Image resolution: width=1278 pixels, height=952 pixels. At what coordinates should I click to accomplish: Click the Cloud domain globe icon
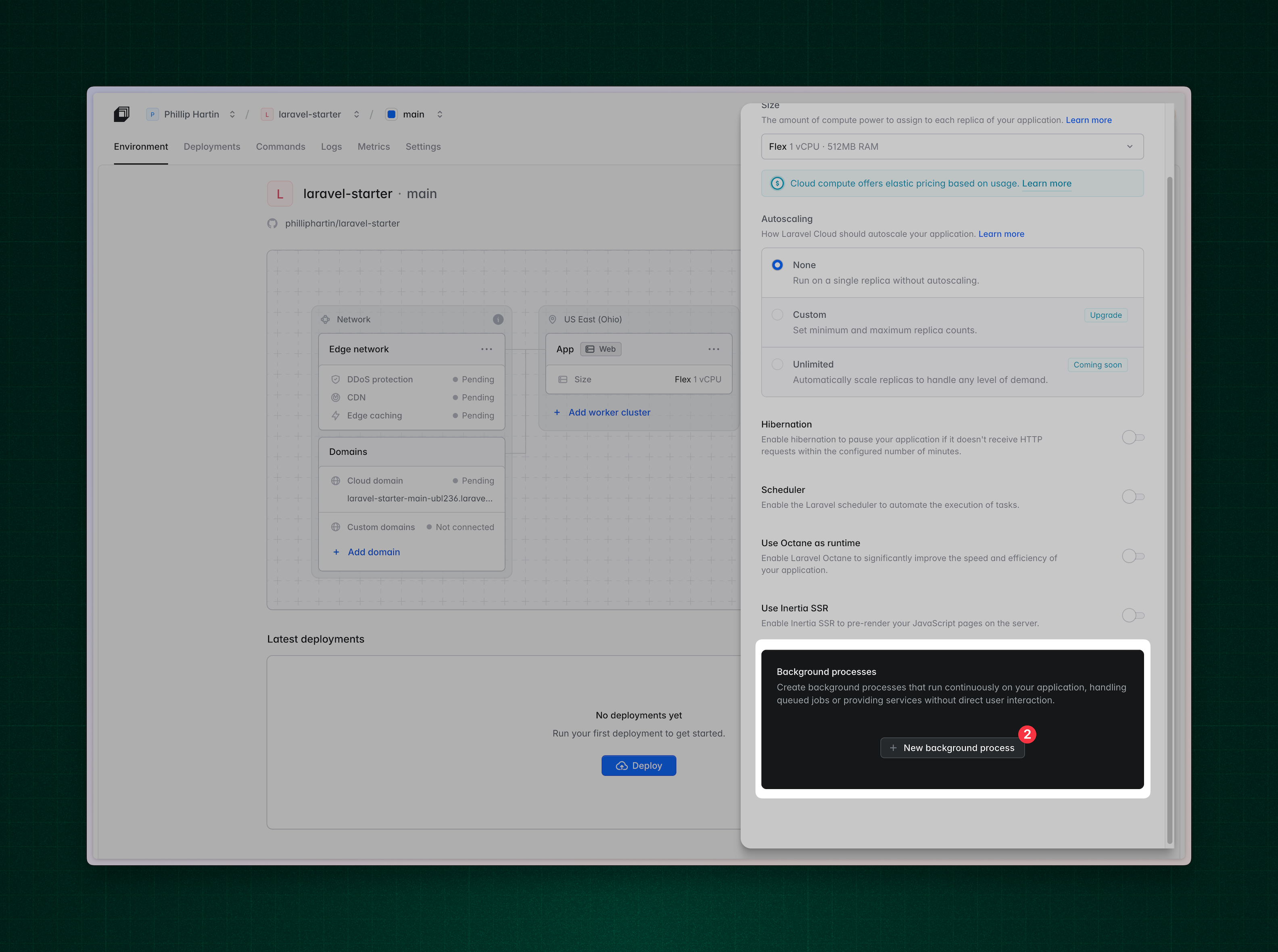[x=336, y=481]
